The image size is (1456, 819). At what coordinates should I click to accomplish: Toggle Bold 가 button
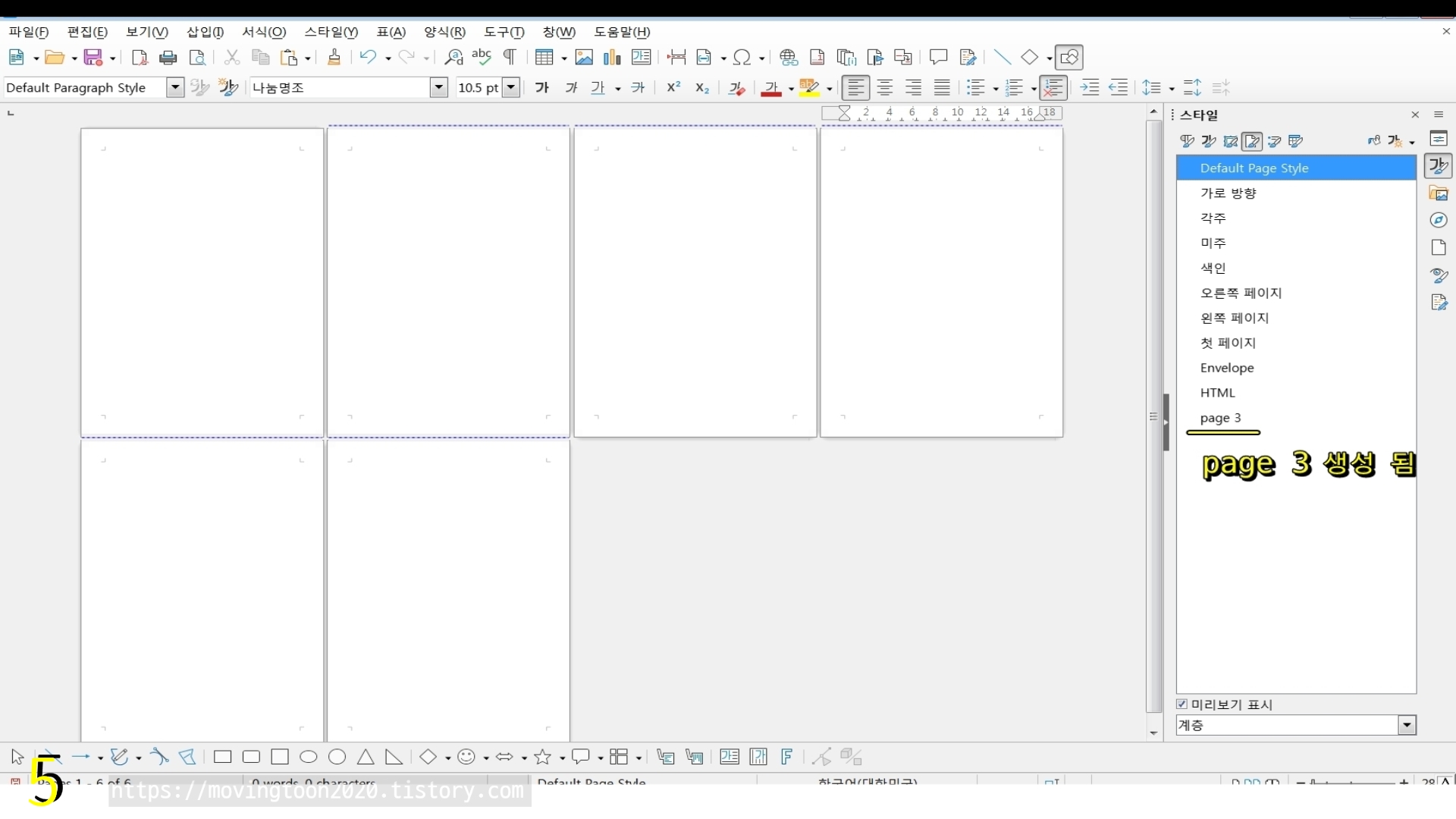[x=541, y=88]
